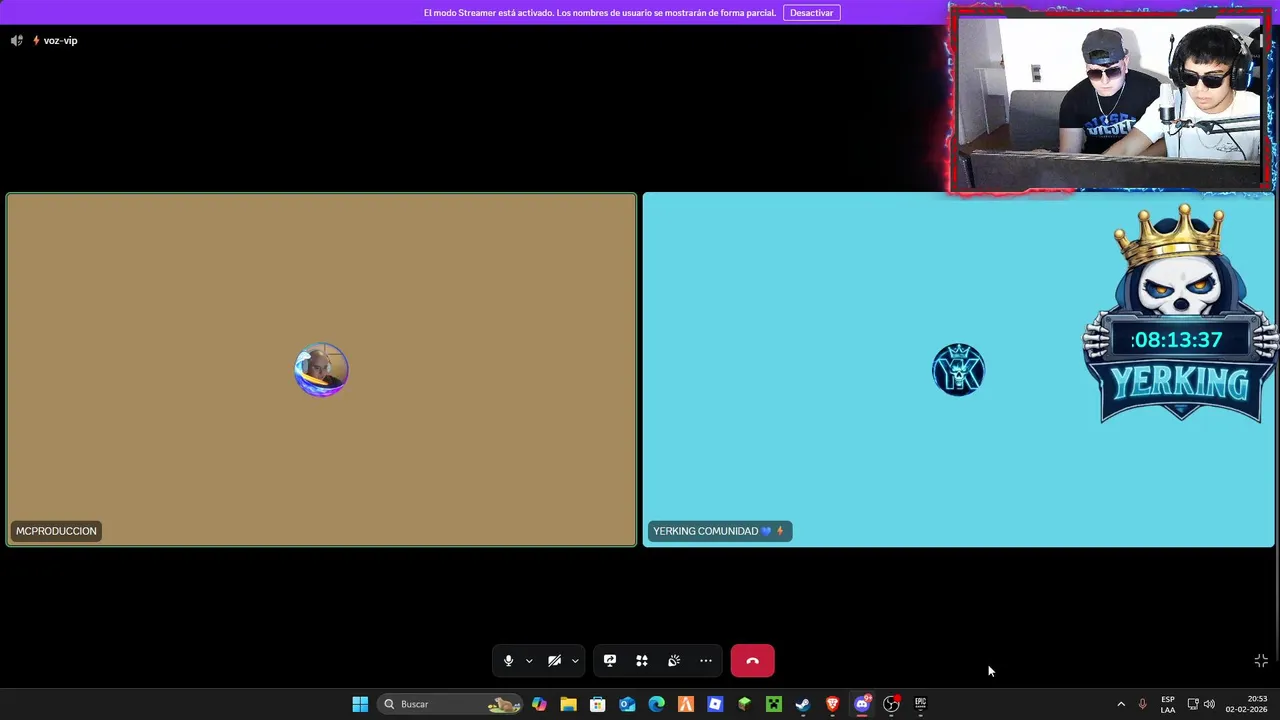Open the Windows Start menu
This screenshot has height=720, width=1280.
(360, 704)
